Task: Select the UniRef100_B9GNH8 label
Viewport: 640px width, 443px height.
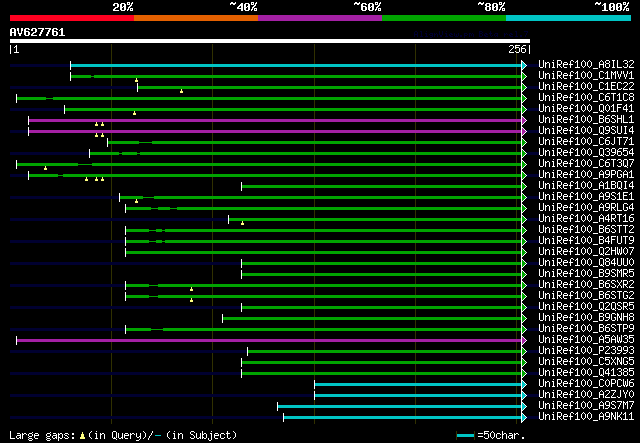Action: (586, 318)
